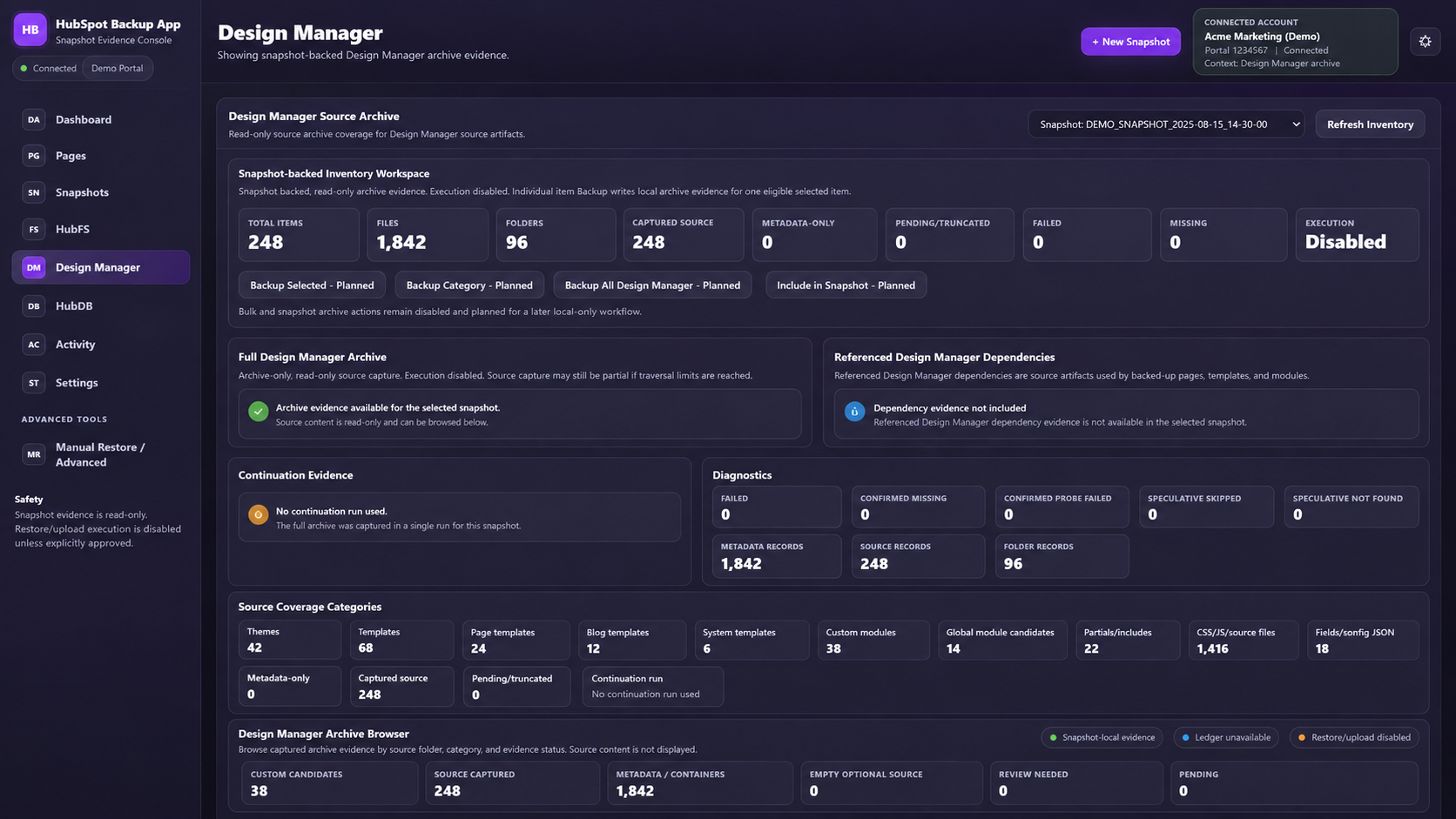The width and height of the screenshot is (1456, 819).
Task: Click the orange no-continuation-run status icon
Action: (258, 514)
